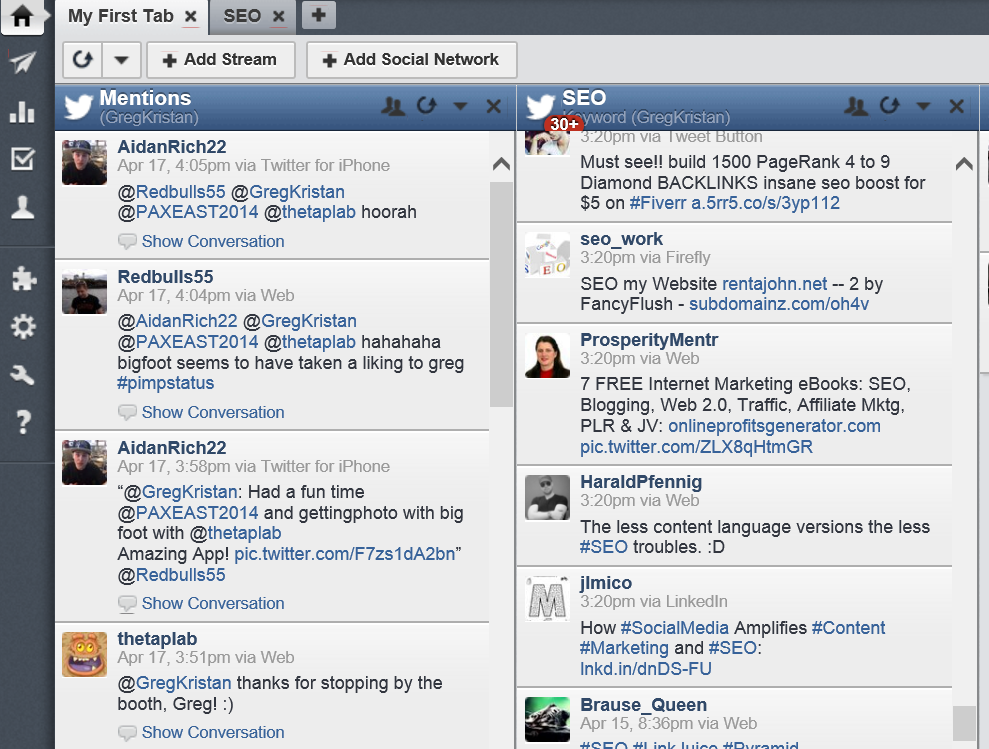
Task: Open the Analytics bar chart icon
Action: [23, 112]
